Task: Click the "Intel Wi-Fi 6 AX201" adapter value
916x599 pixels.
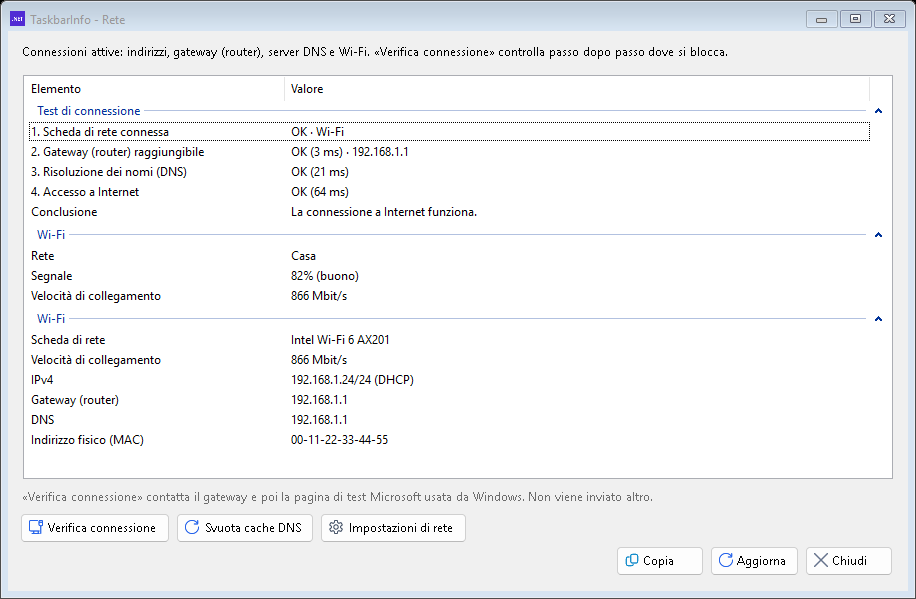Action: tap(340, 340)
